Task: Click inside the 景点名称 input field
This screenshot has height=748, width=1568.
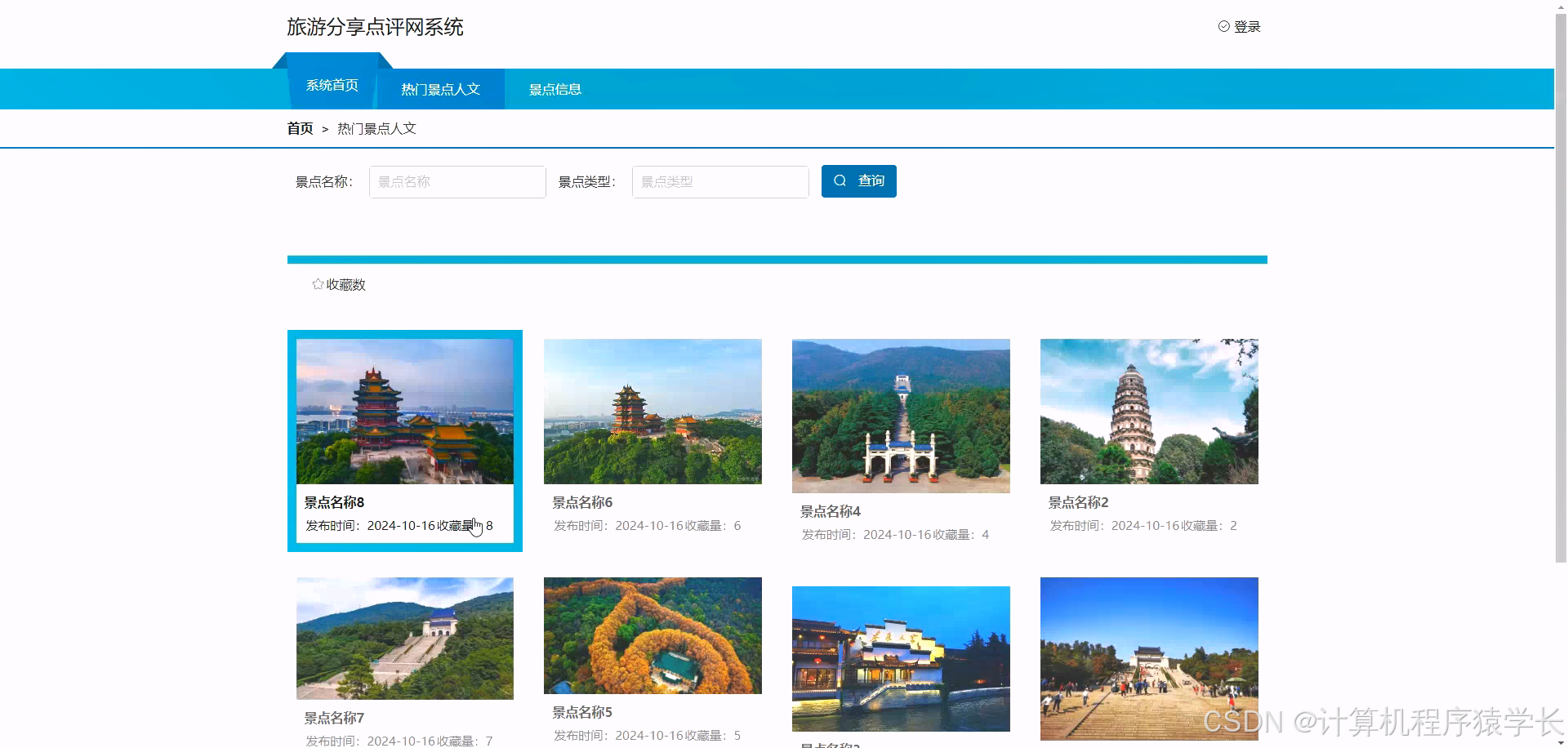Action: pos(457,181)
